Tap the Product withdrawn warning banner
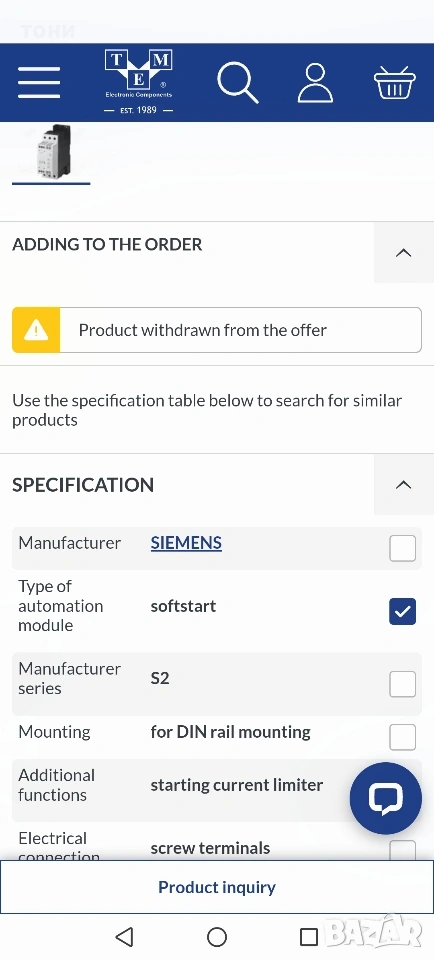The height and width of the screenshot is (960, 434). (x=217, y=330)
